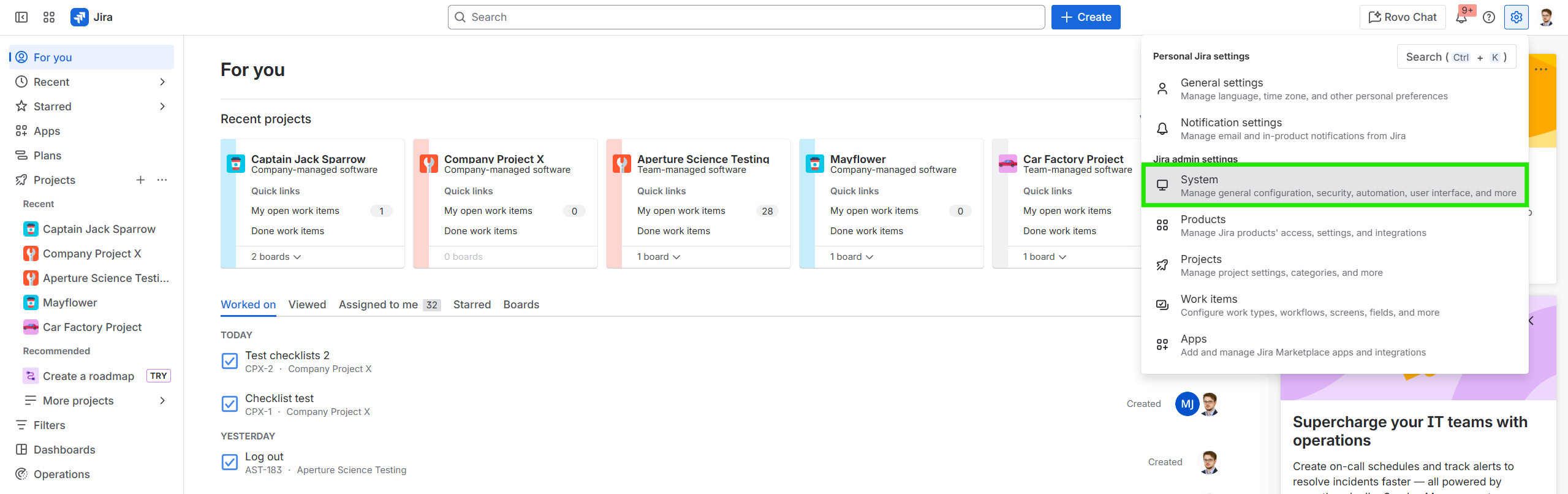Image resolution: width=1568 pixels, height=494 pixels.
Task: Expand 1 board dropdown on Aperture Science Testing
Action: click(x=659, y=257)
